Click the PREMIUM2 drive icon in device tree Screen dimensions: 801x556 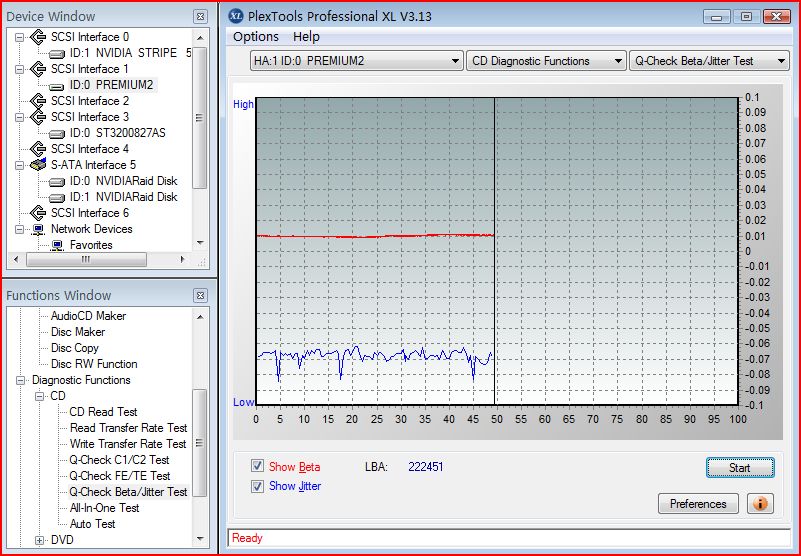(x=57, y=86)
